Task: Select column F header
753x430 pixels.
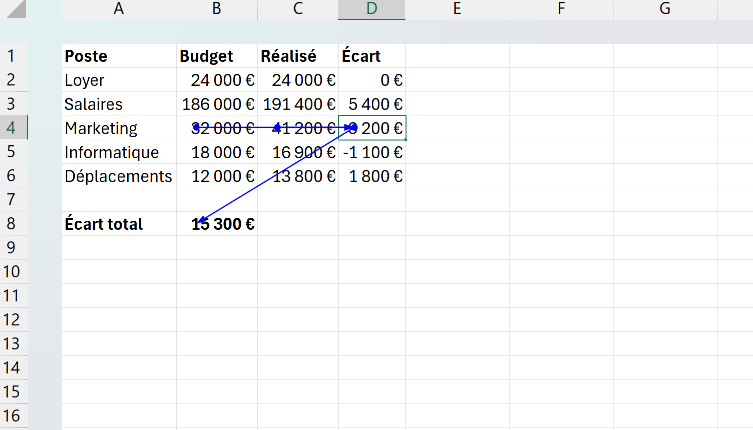Action: [561, 9]
